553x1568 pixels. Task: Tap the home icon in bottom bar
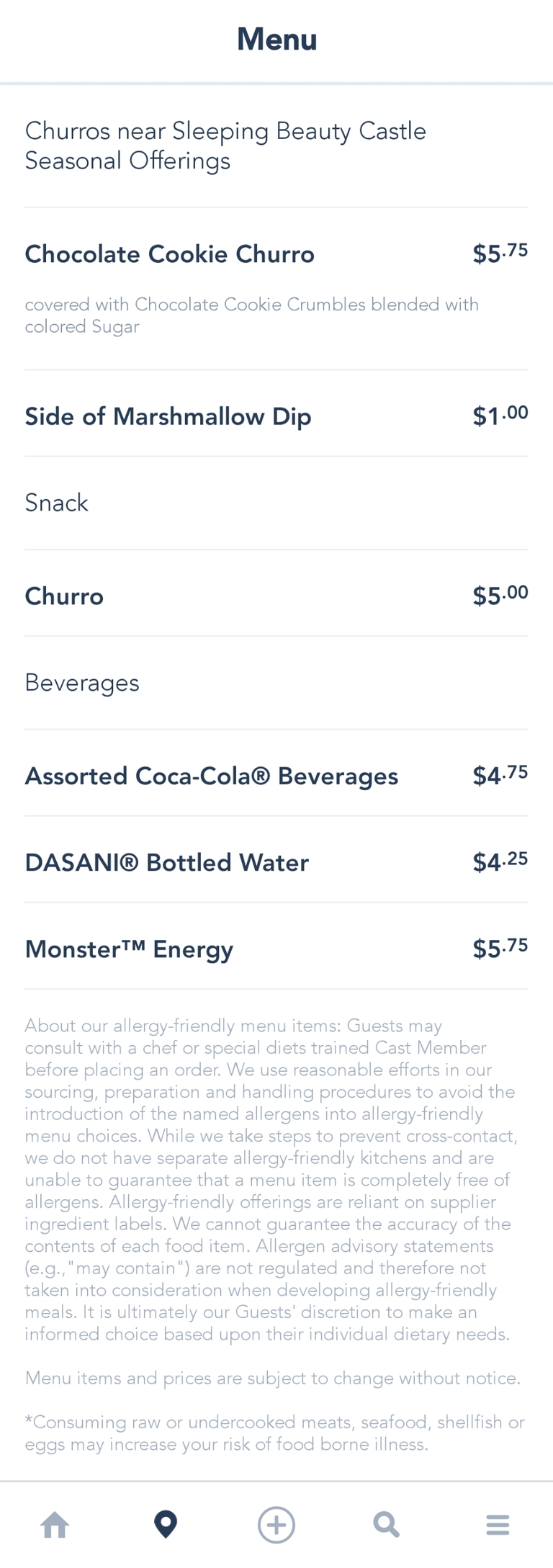(55, 1524)
